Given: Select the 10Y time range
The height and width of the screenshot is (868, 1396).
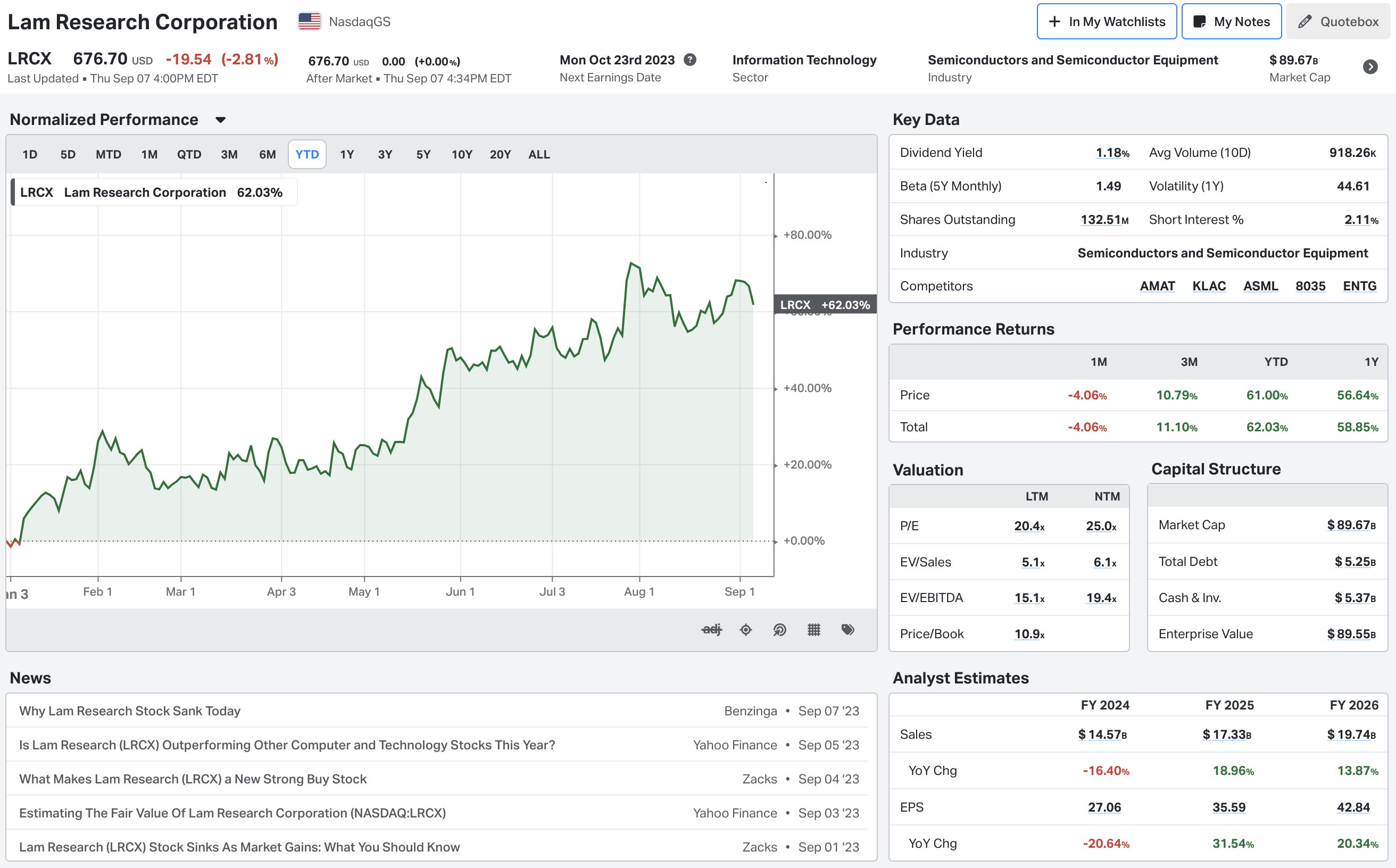Looking at the screenshot, I should click(x=462, y=154).
